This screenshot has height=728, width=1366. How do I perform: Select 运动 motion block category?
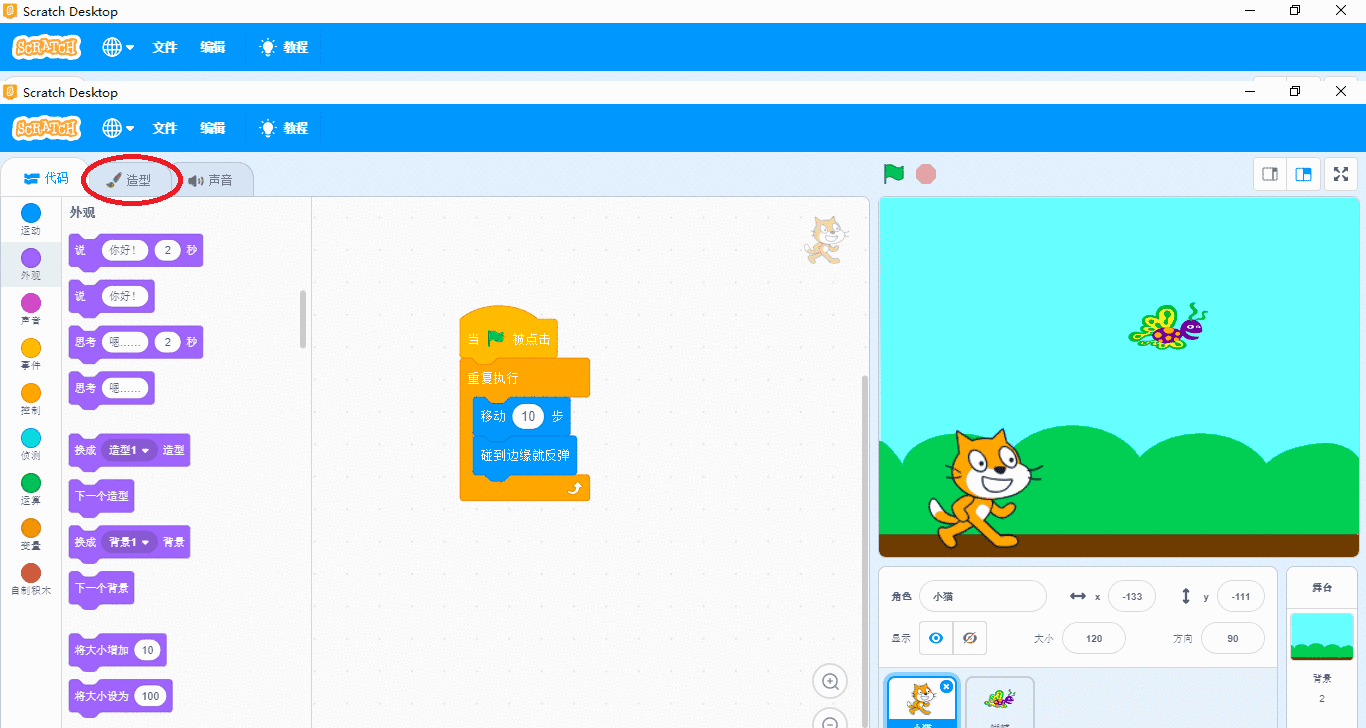(x=31, y=219)
